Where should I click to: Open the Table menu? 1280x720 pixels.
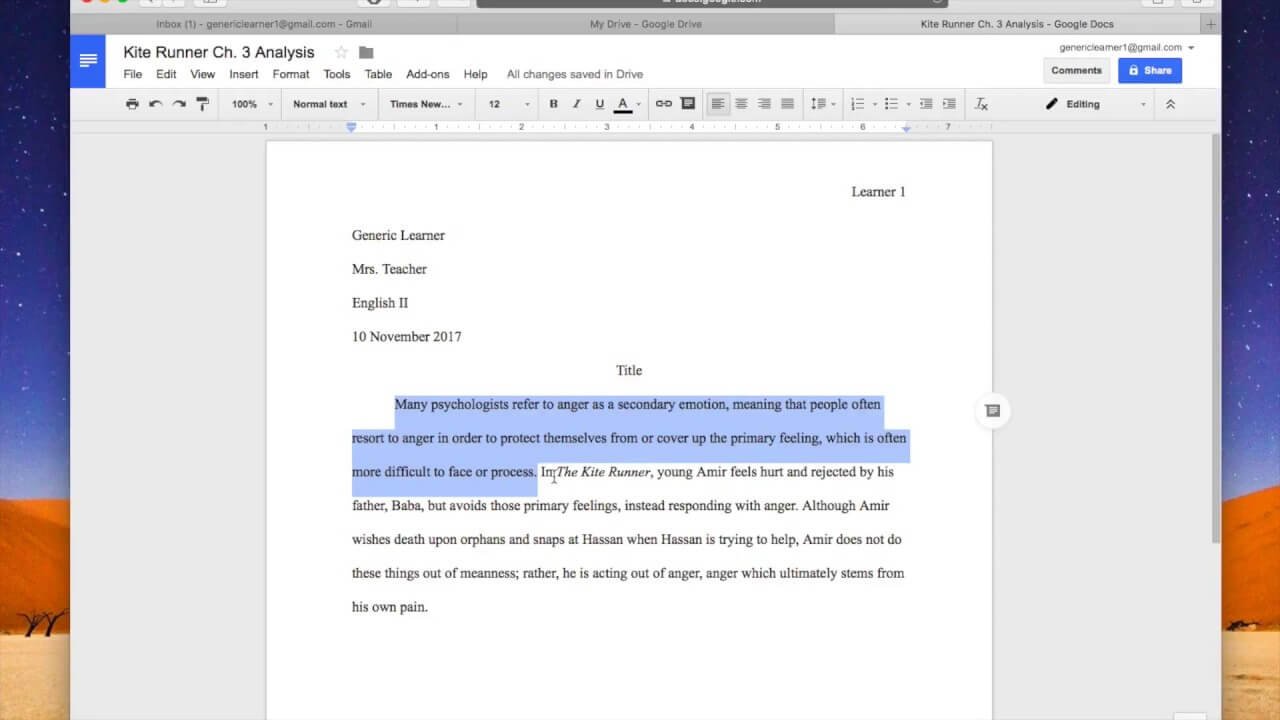click(x=378, y=74)
